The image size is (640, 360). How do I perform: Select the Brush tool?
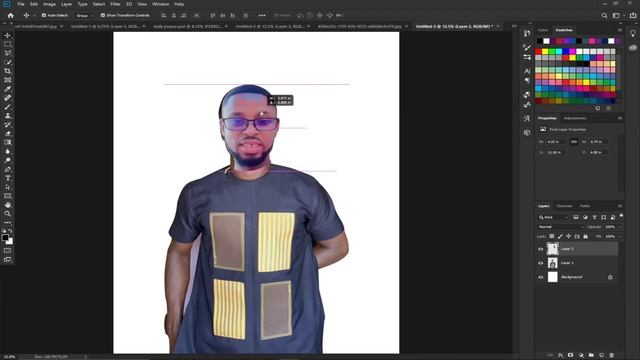(7, 107)
